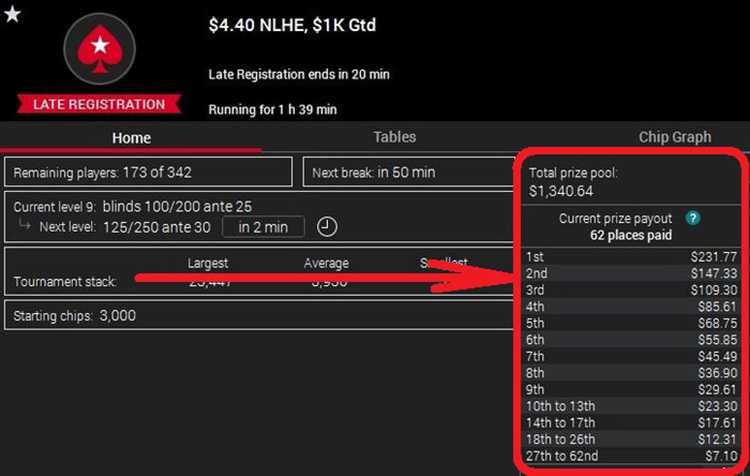Click the prize payout help question mark

(x=693, y=219)
